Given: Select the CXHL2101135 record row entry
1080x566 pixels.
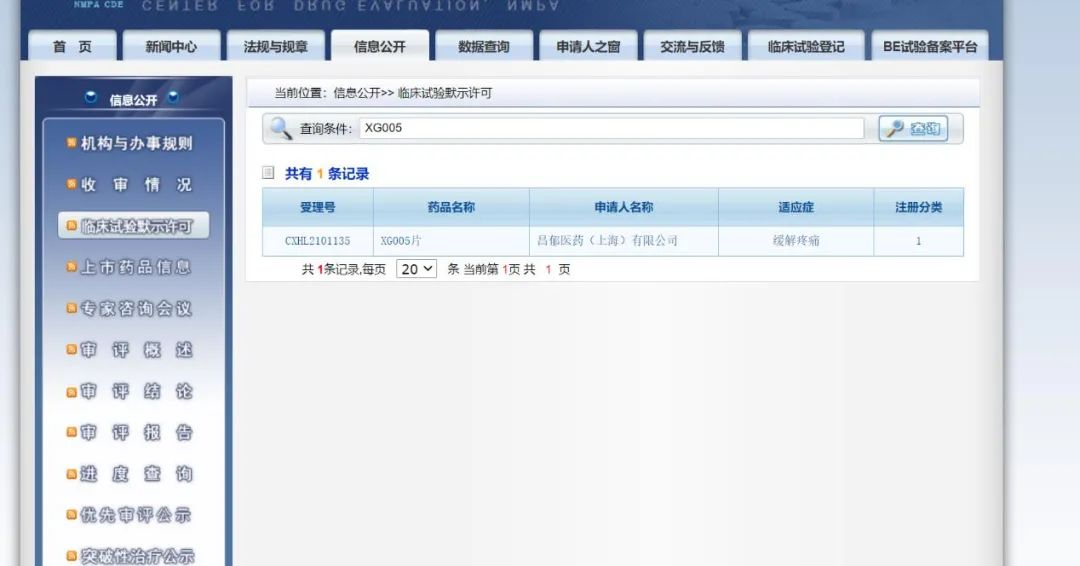Looking at the screenshot, I should pyautogui.click(x=317, y=241).
